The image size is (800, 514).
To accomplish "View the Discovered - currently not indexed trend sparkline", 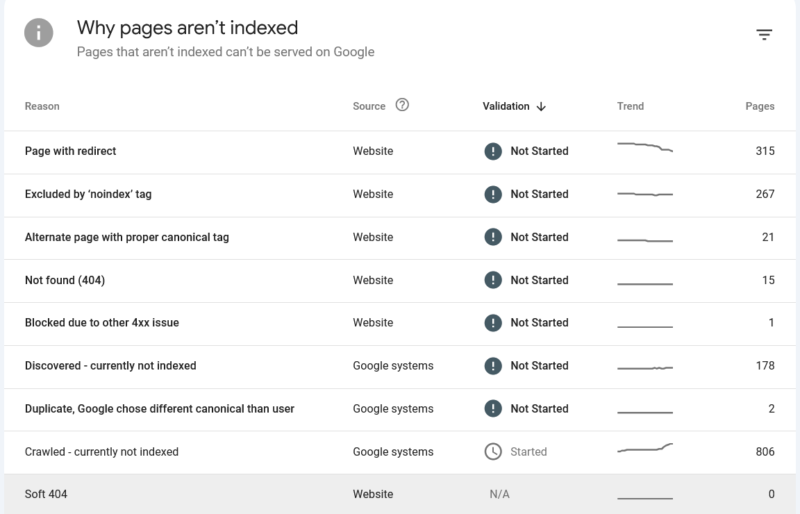I will pos(645,368).
